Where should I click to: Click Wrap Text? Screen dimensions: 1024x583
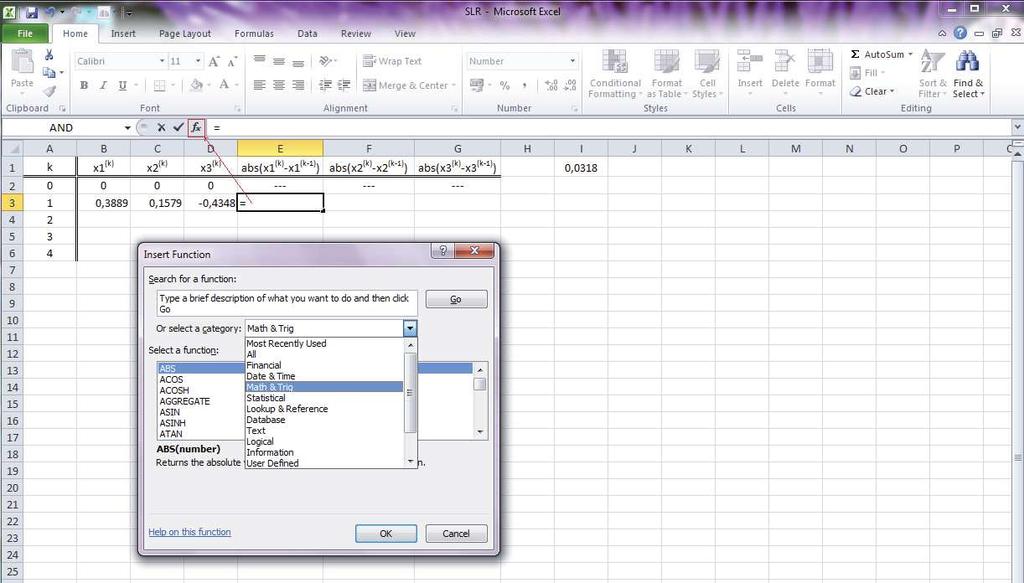coord(392,61)
